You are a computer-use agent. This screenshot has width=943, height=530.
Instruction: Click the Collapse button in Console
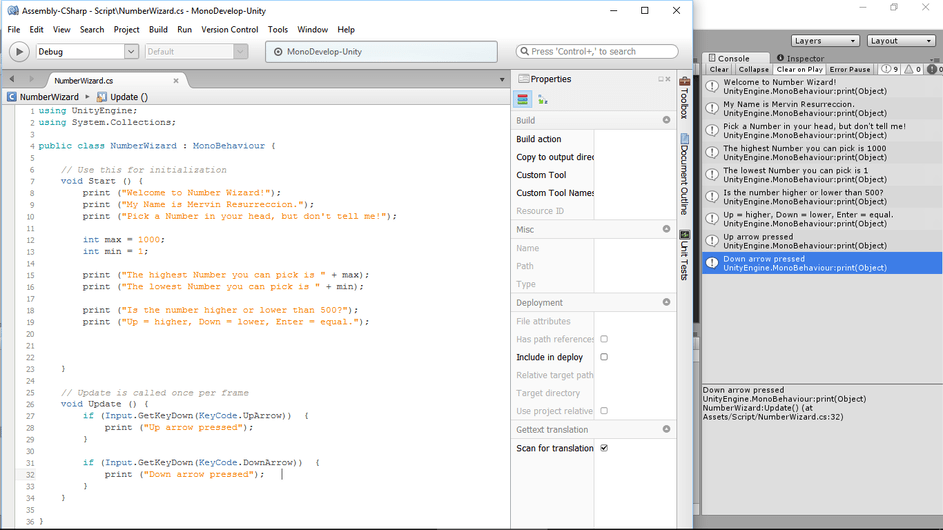[753, 70]
